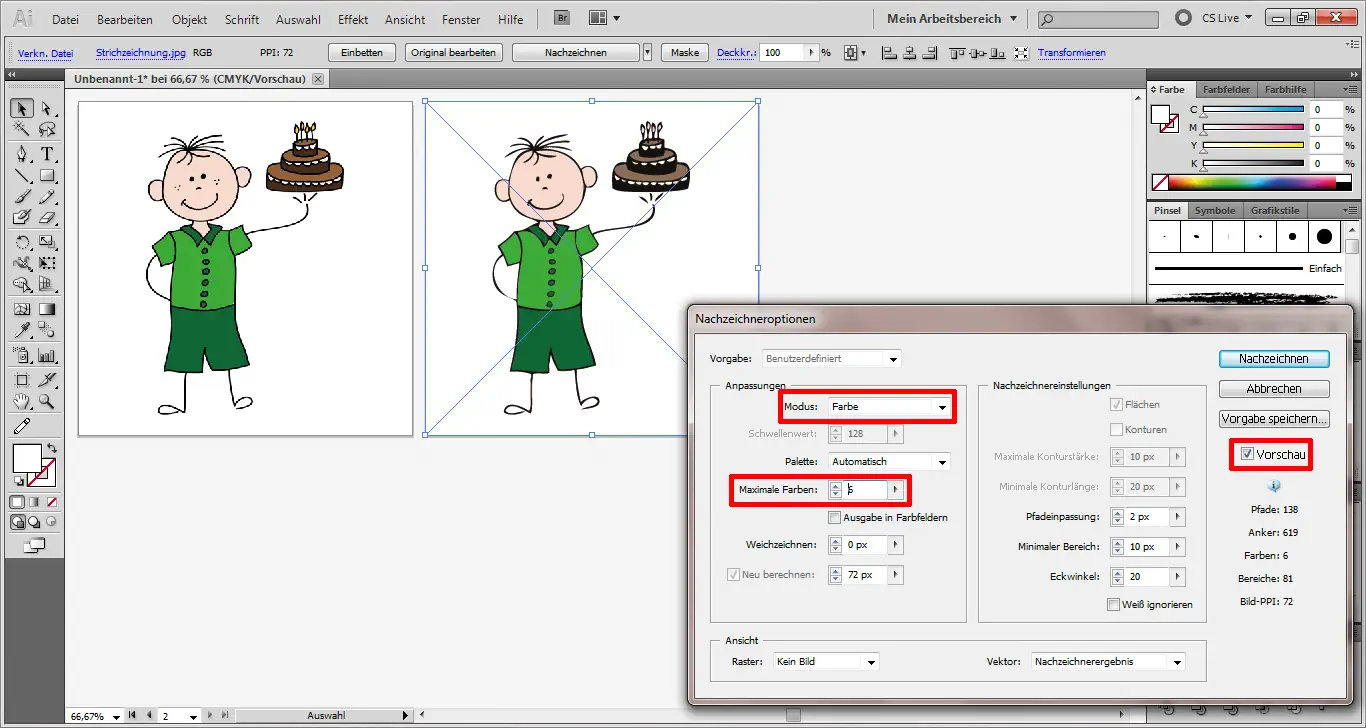This screenshot has width=1366, height=728.
Task: Activate the Zoom tool
Action: pyautogui.click(x=47, y=400)
